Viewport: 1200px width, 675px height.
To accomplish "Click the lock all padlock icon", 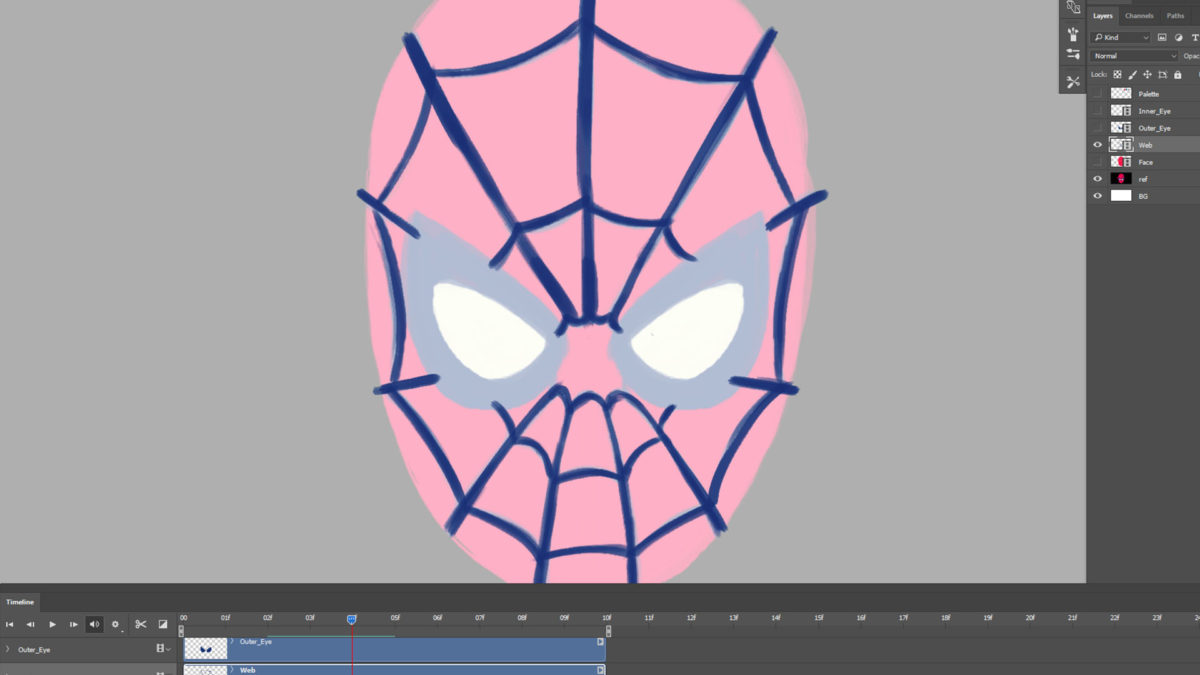I will coord(1177,75).
